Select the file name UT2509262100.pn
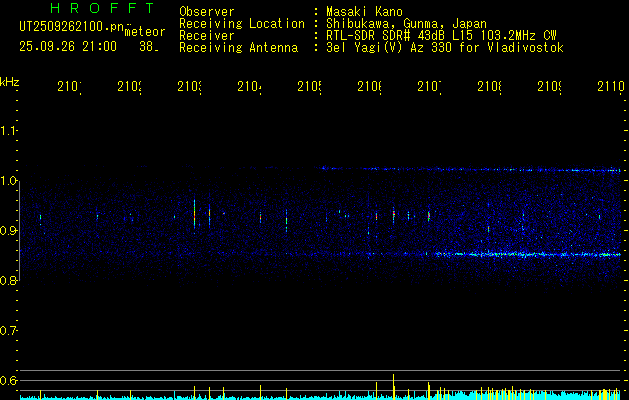 [x=72, y=26]
